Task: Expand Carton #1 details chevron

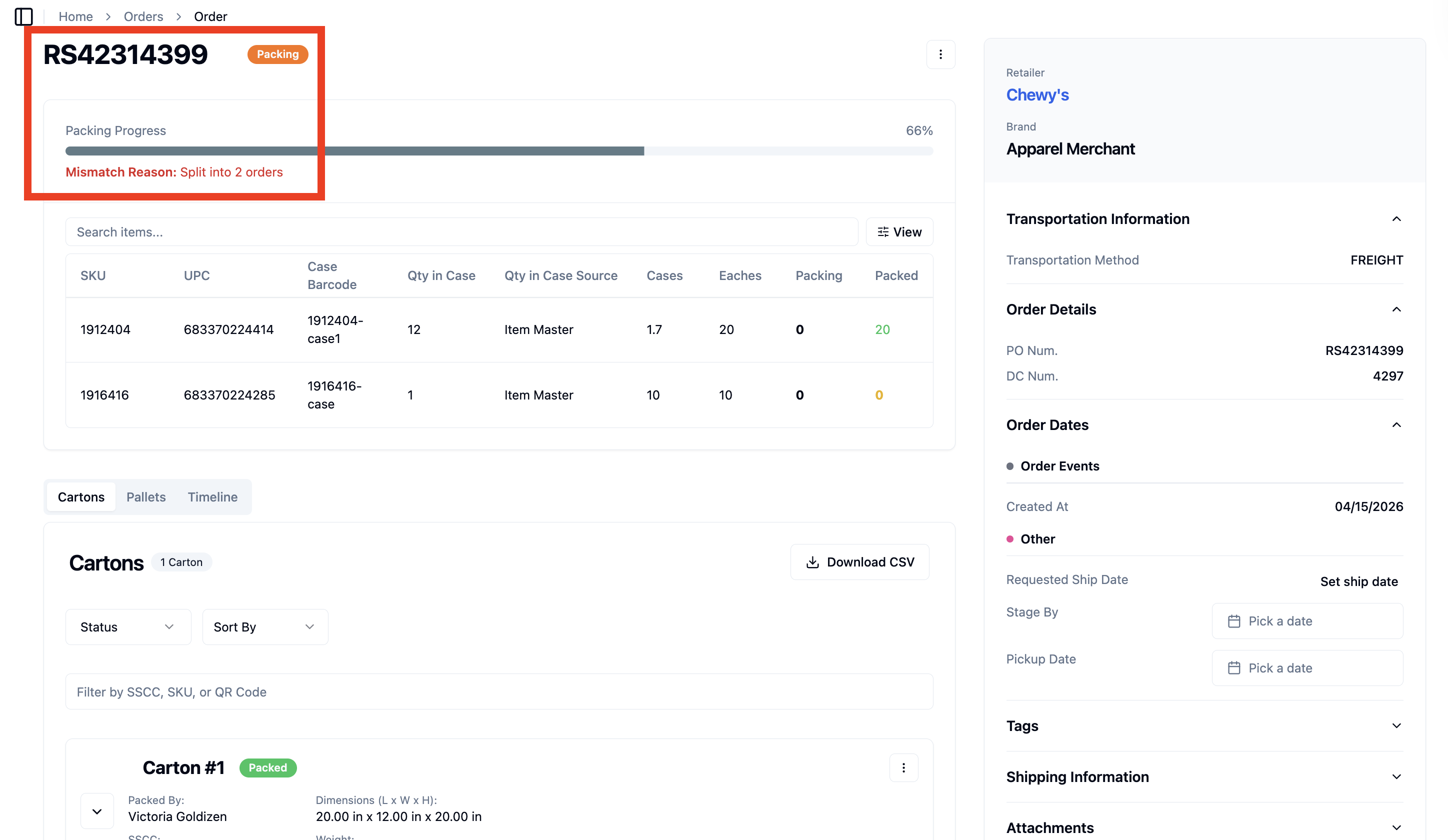Action: click(x=96, y=811)
